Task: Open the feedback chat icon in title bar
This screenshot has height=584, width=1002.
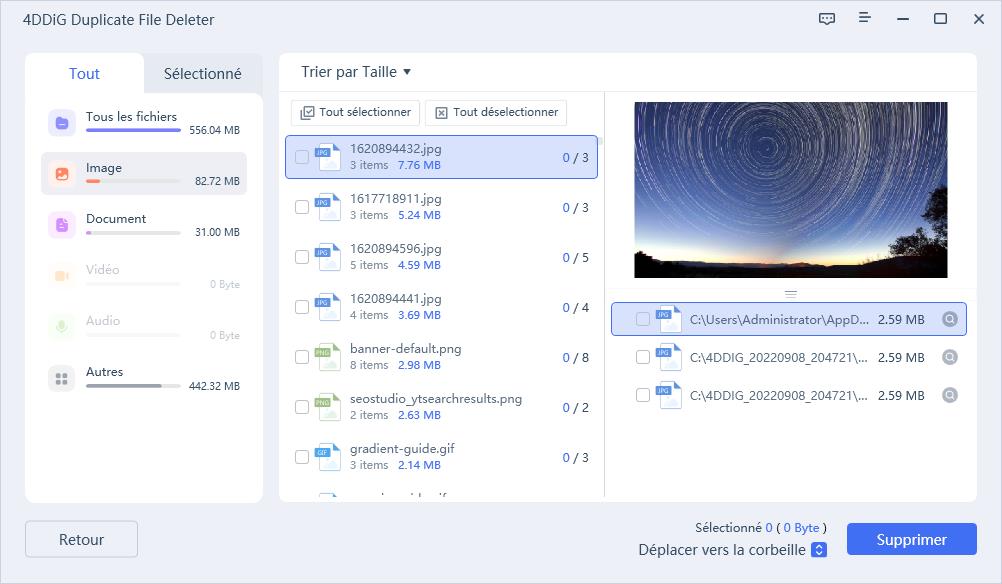Action: (x=827, y=19)
